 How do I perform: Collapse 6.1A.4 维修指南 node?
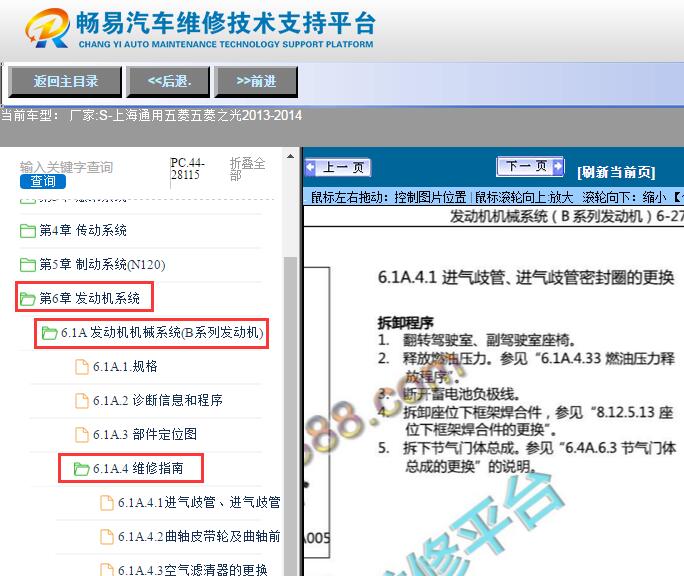[x=138, y=469]
